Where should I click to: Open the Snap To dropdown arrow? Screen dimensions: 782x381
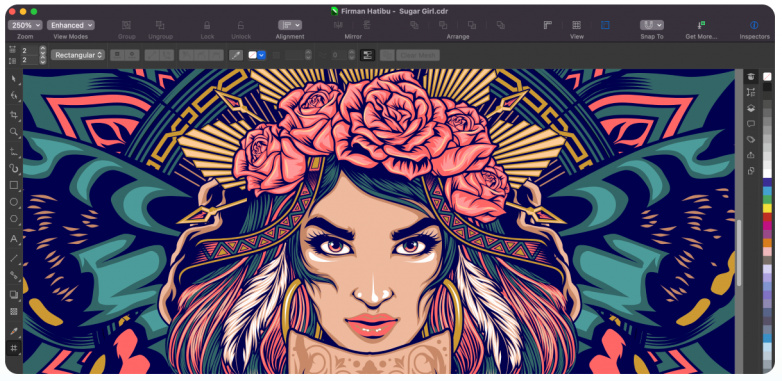pyautogui.click(x=659, y=25)
